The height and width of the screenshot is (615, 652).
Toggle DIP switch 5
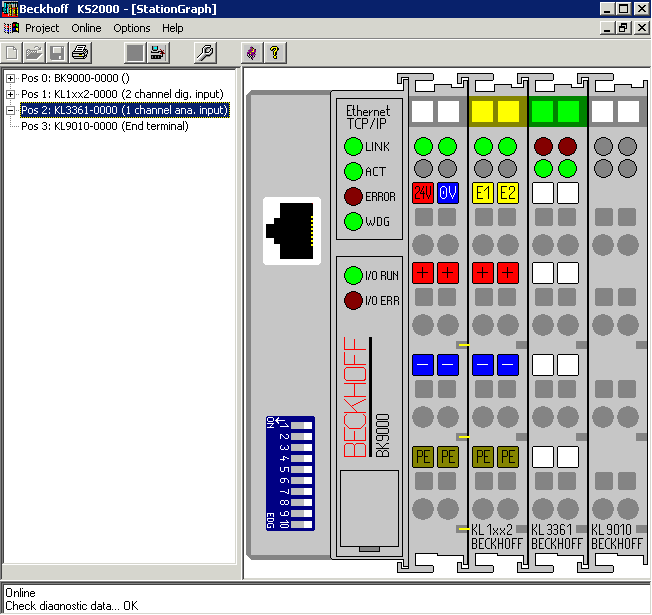click(301, 469)
